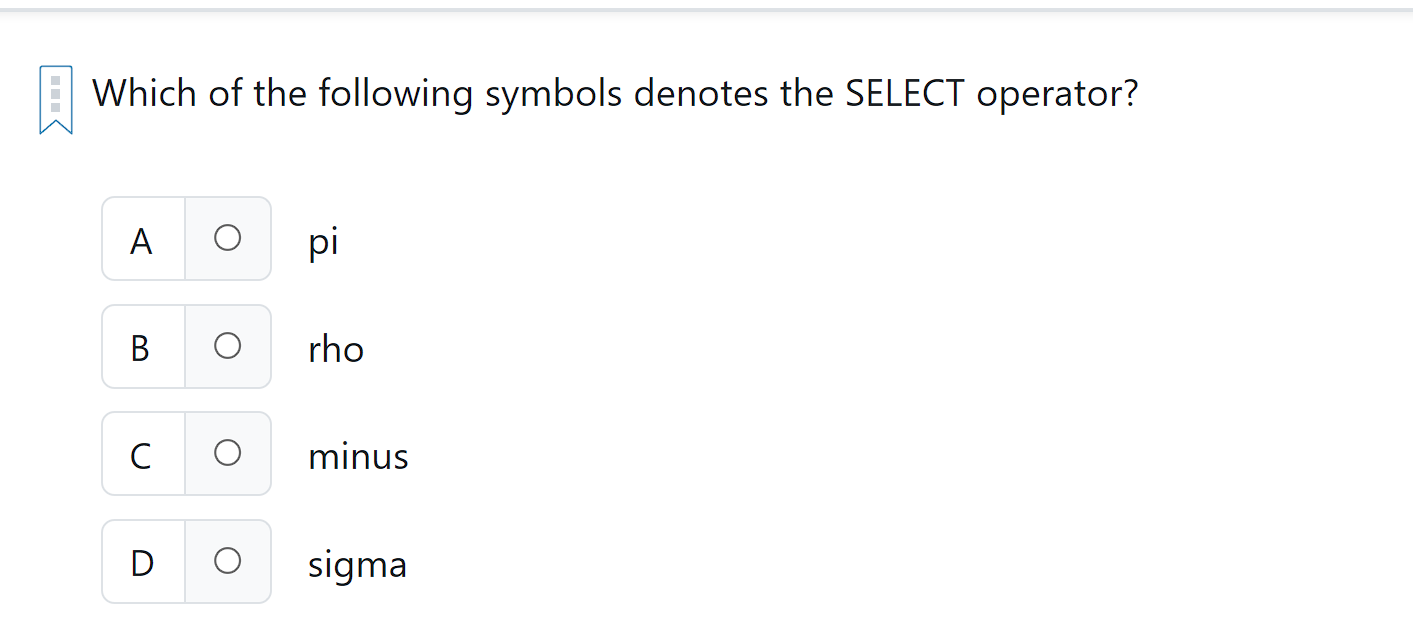Select the radio button for option A

click(228, 239)
